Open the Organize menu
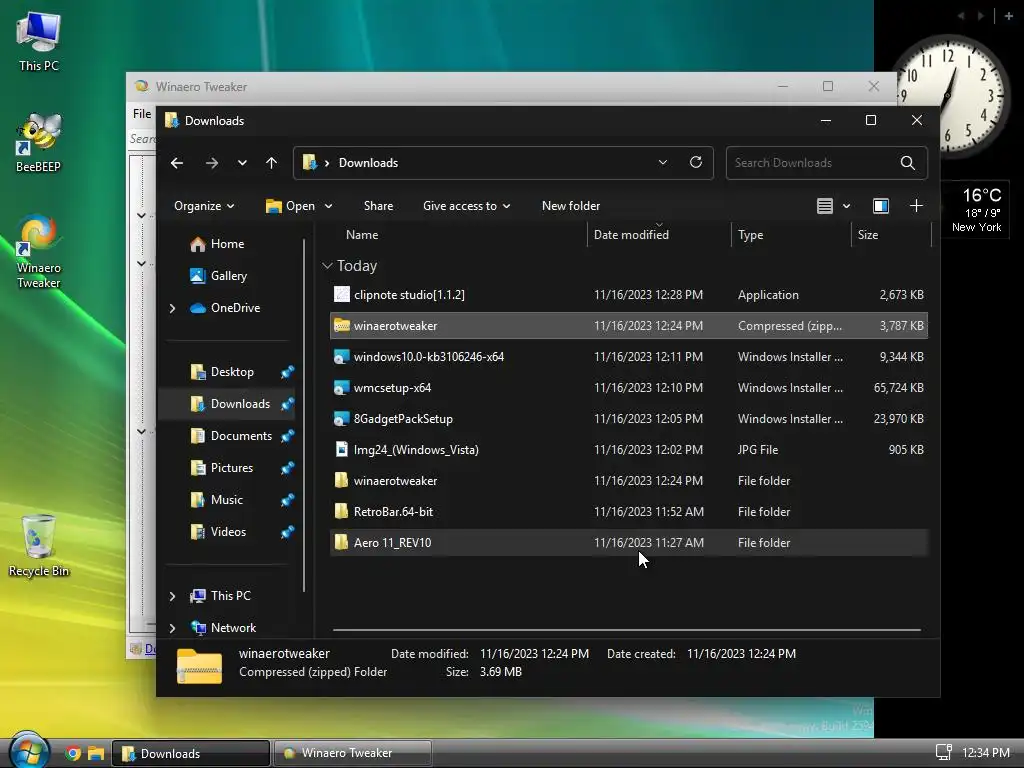 tap(204, 206)
